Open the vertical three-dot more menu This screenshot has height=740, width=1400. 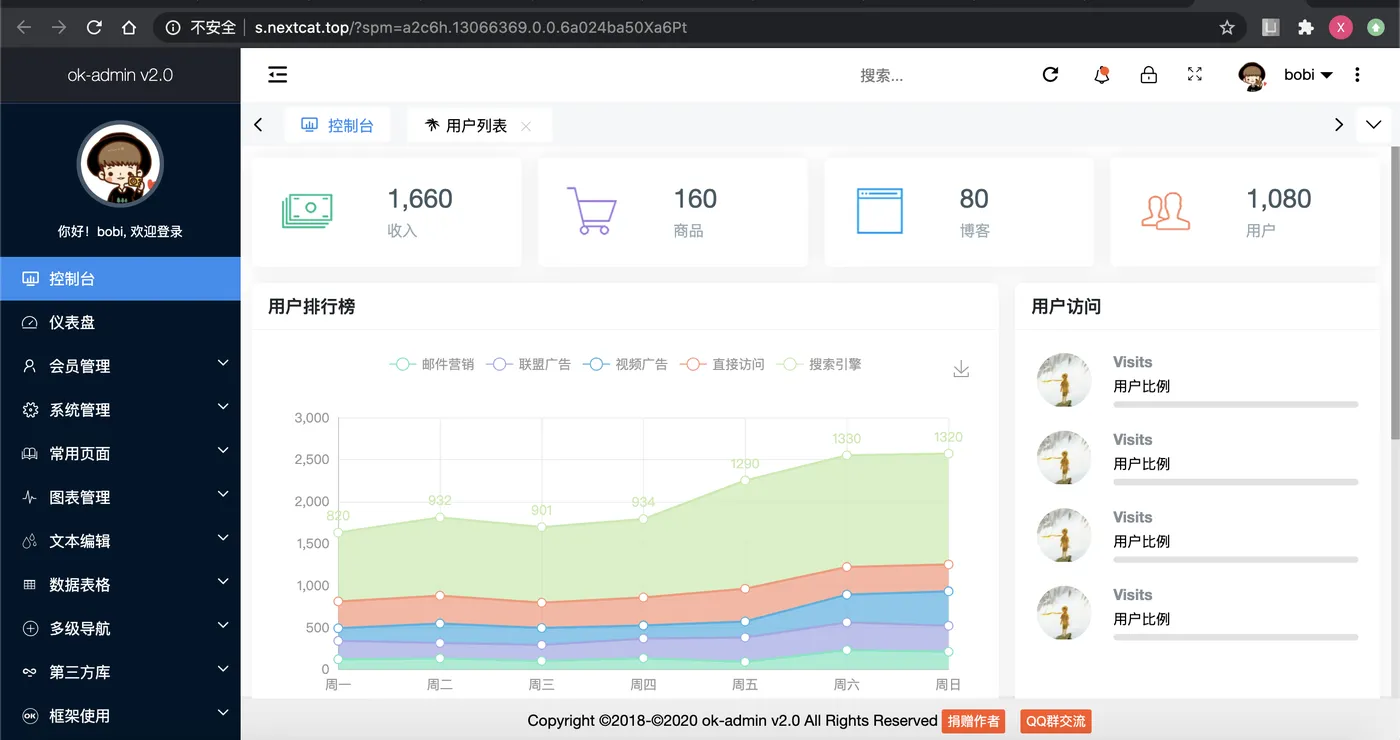point(1357,74)
